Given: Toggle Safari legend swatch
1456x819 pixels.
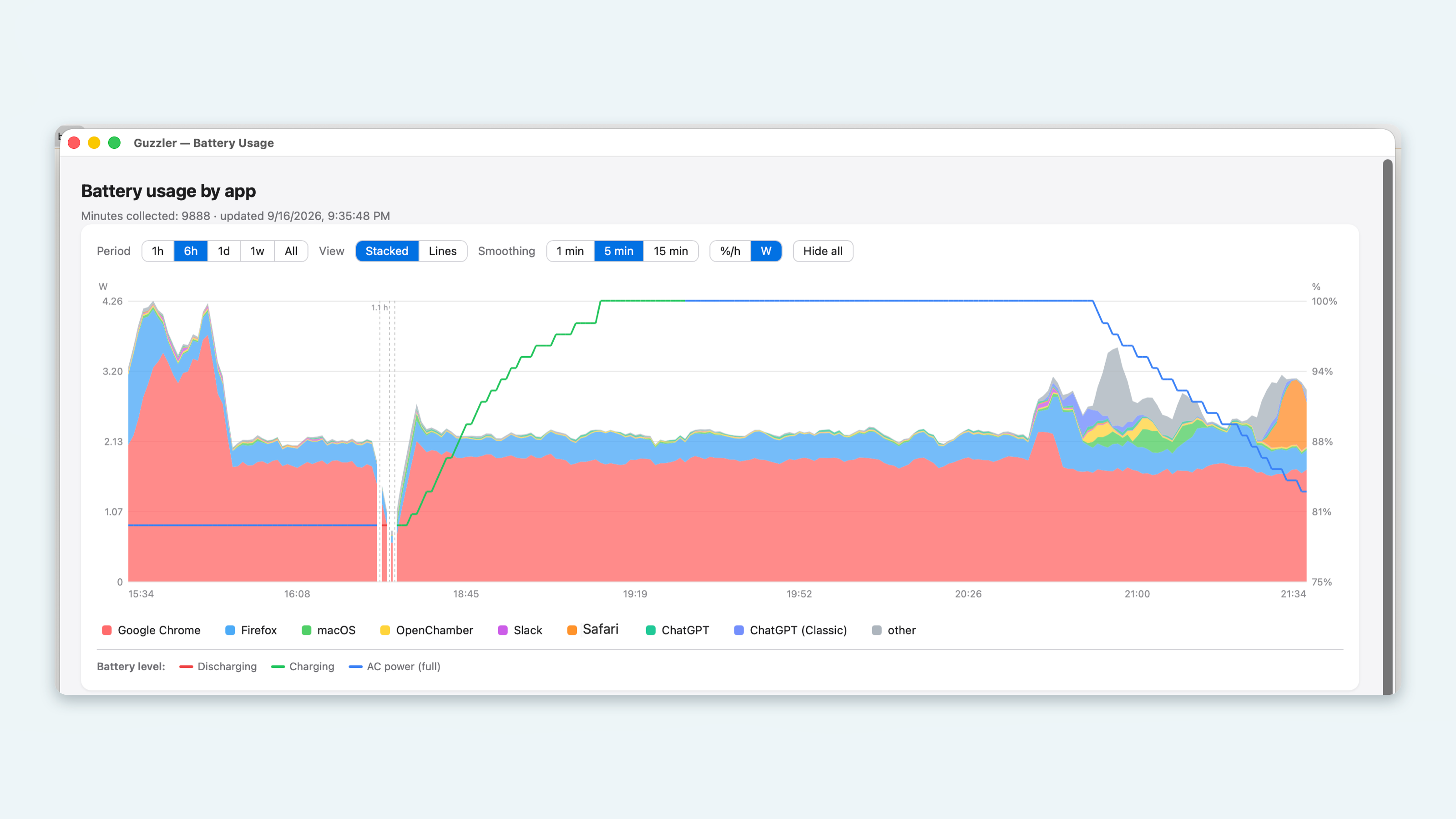Looking at the screenshot, I should 572,630.
